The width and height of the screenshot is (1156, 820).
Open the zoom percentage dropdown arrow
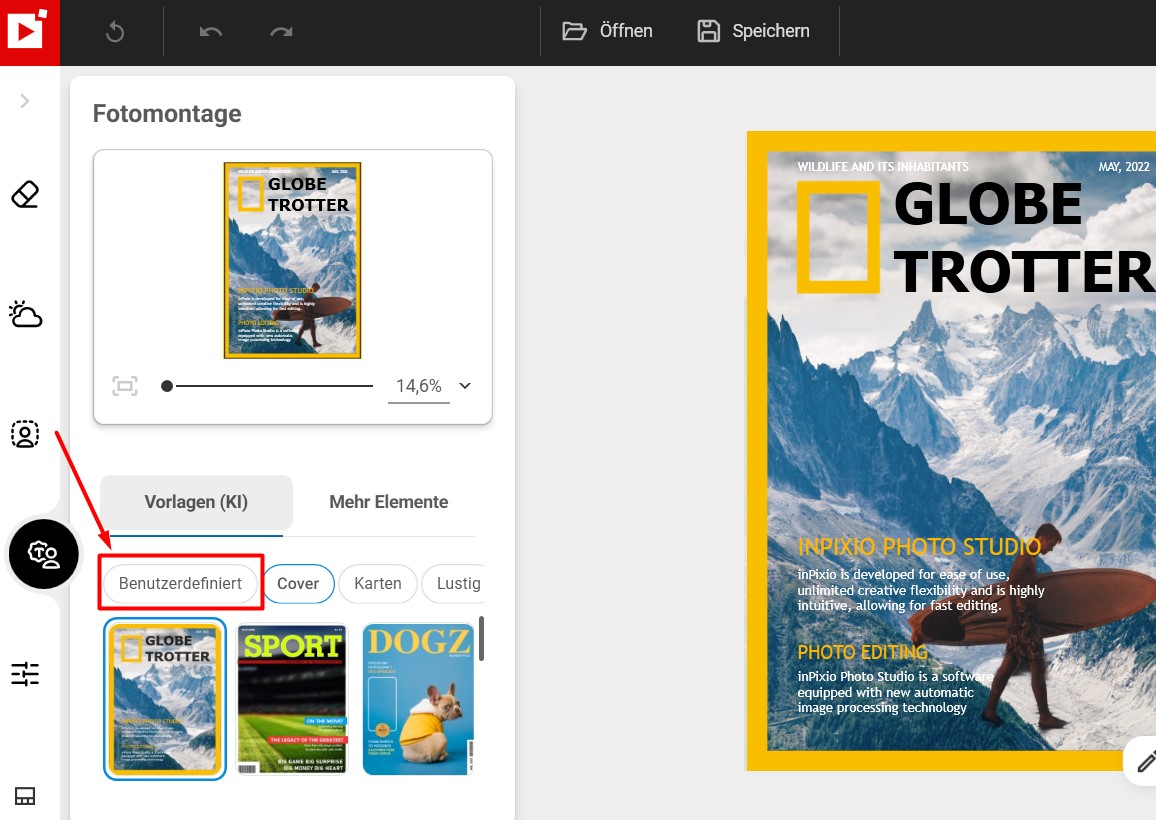pyautogui.click(x=465, y=386)
